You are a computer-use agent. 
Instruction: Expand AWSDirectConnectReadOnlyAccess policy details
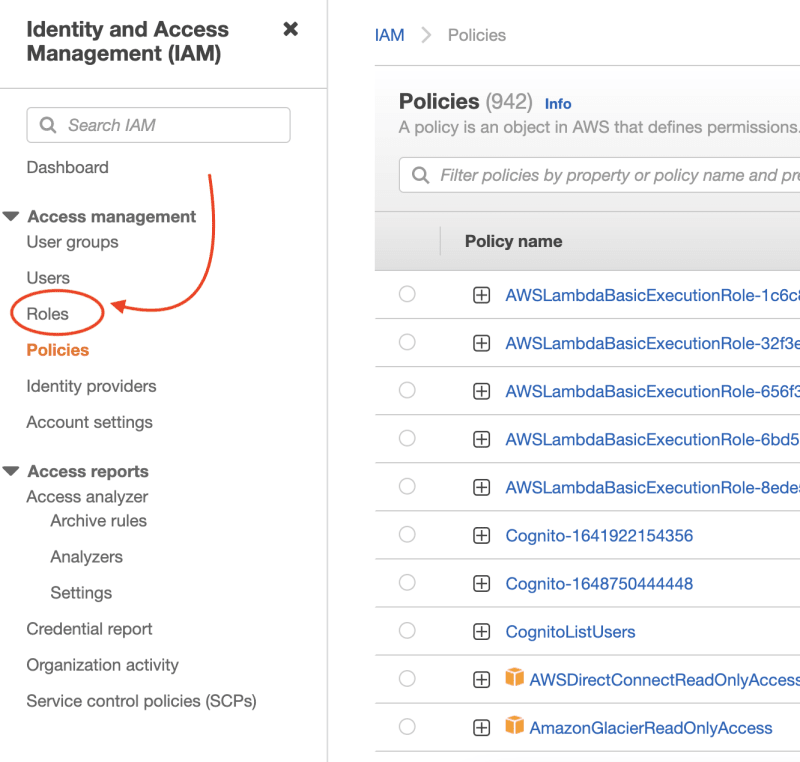pyautogui.click(x=482, y=680)
